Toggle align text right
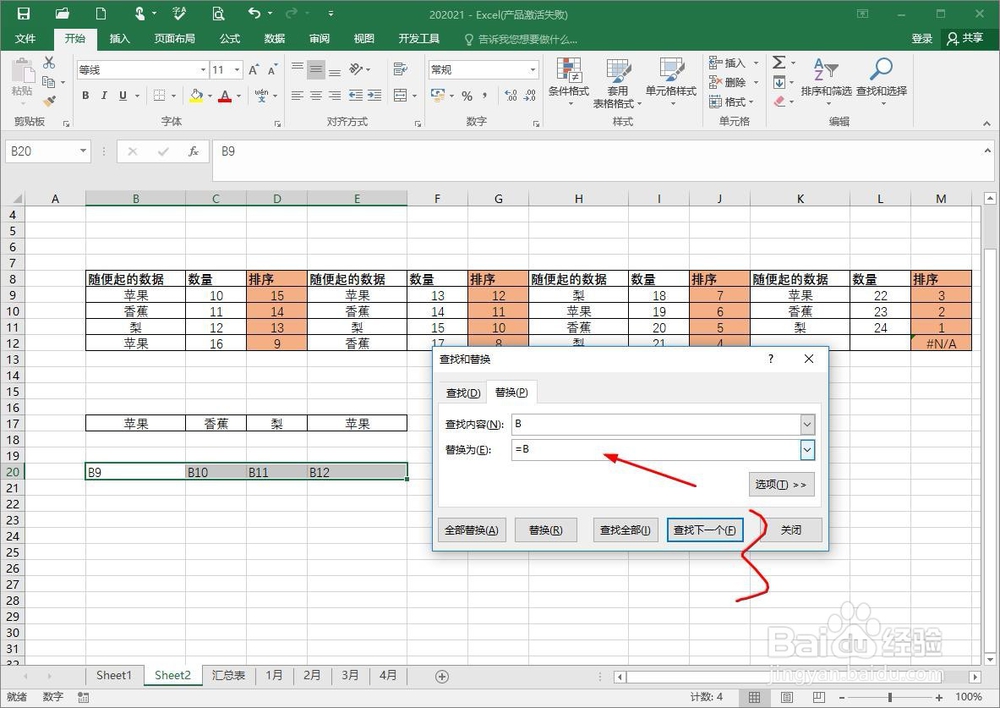 (x=335, y=96)
